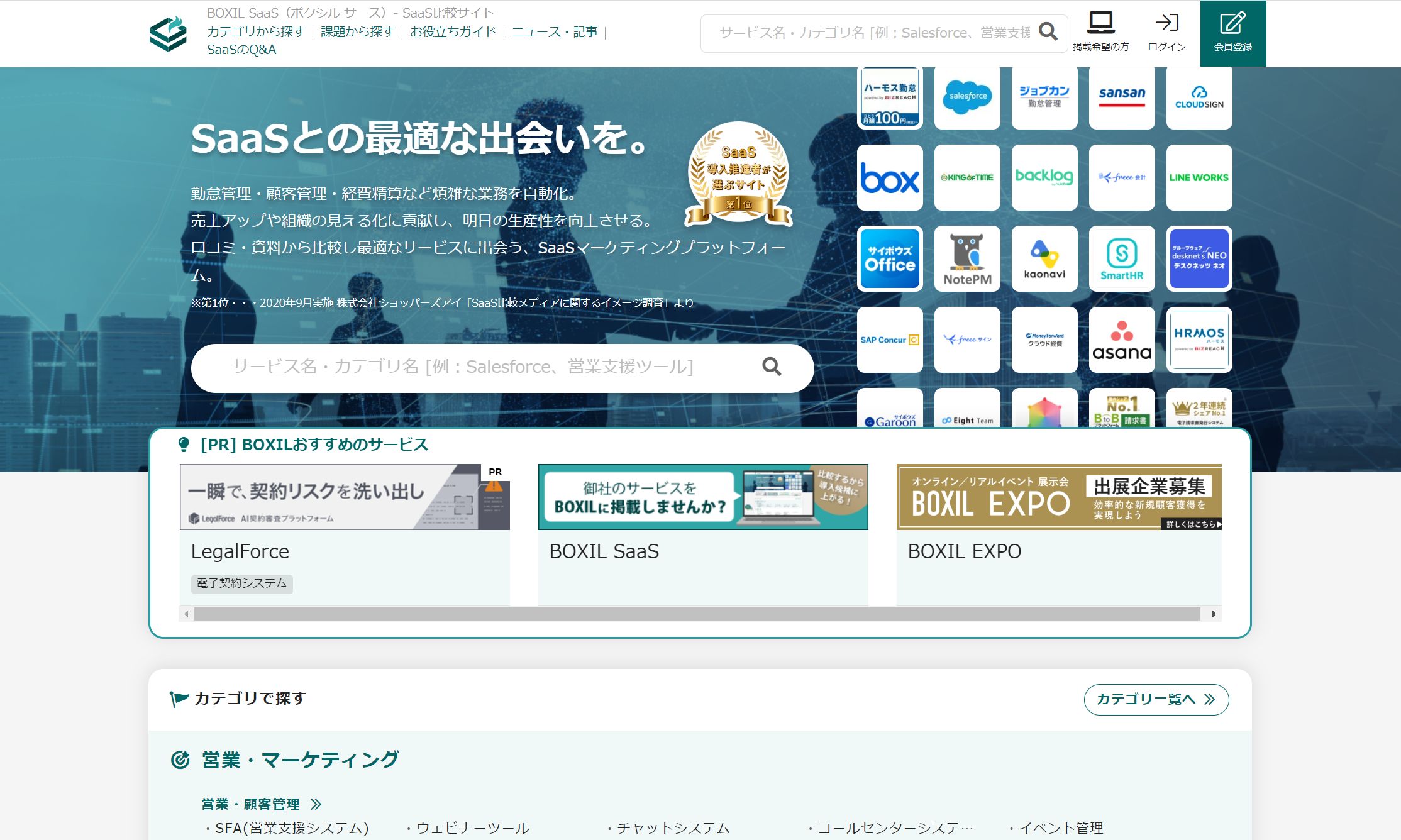Click the 電子契約システム tag

[x=241, y=583]
